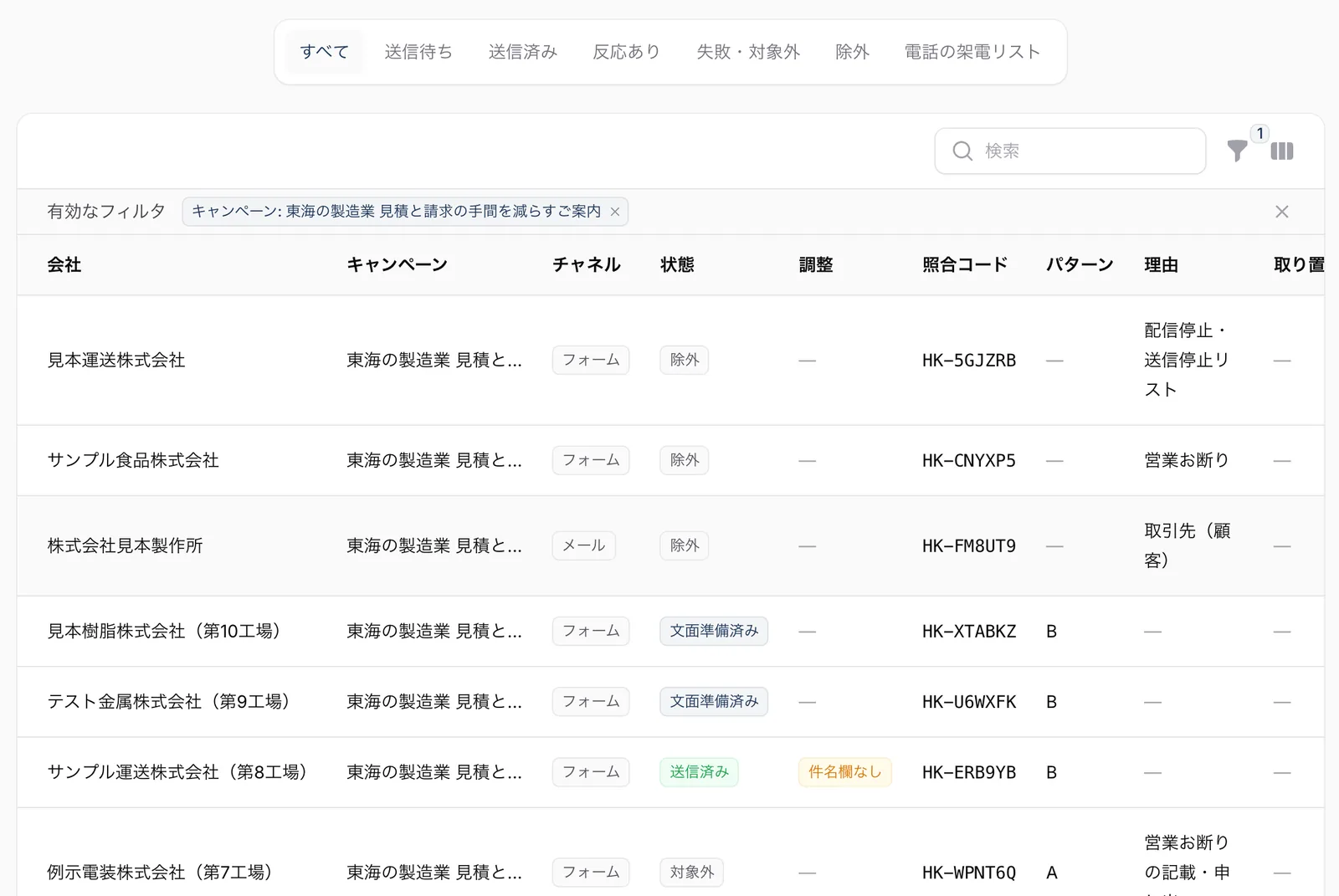Open the 失敗・対象外 tab
The image size is (1339, 896).
click(x=748, y=52)
